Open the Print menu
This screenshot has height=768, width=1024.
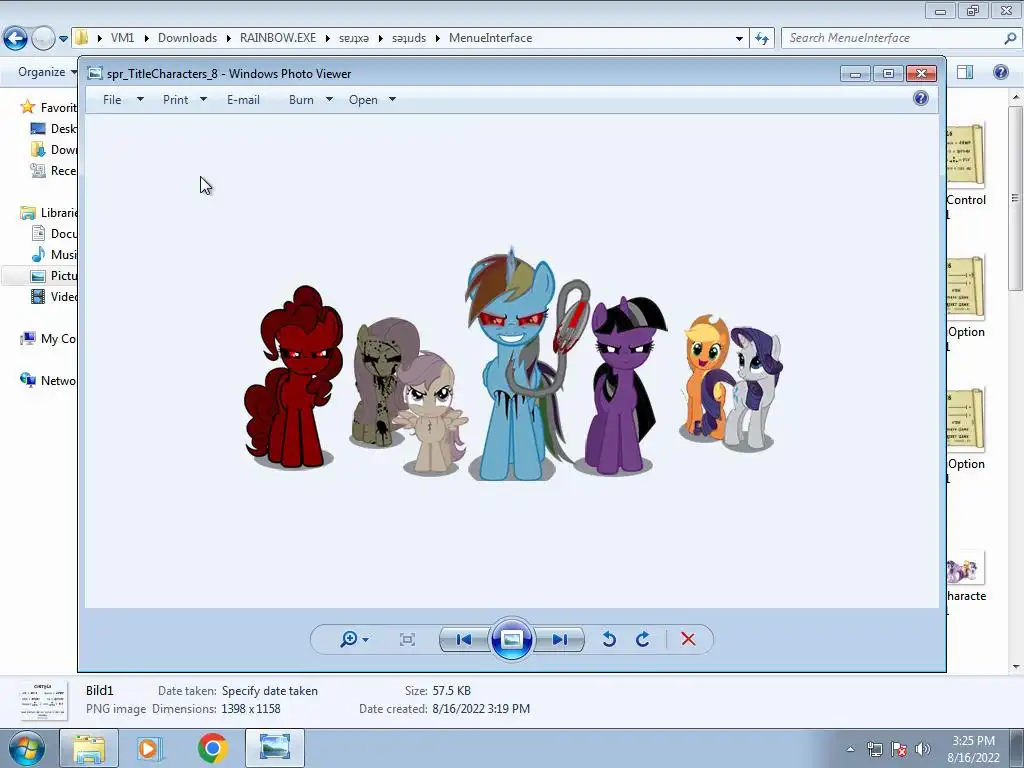pyautogui.click(x=175, y=100)
